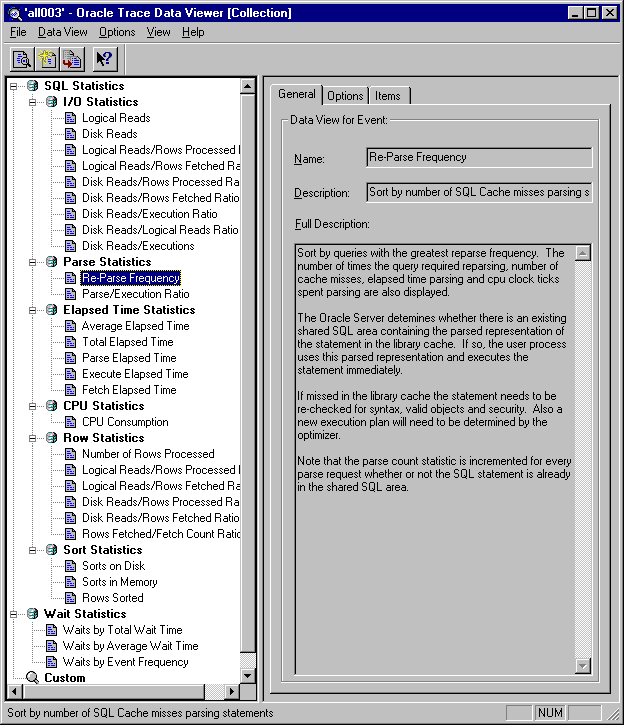The image size is (624, 725).
Task: Click the document icon beside Parse/Execution Ratio
Action: [71, 294]
